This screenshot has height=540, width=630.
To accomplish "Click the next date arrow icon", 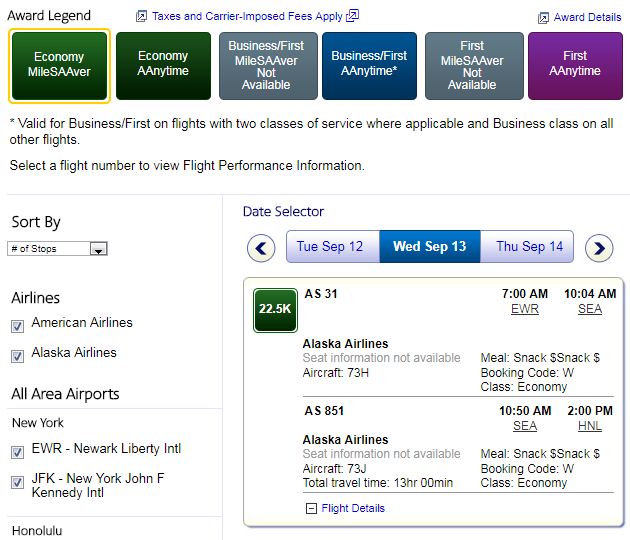I will [599, 248].
